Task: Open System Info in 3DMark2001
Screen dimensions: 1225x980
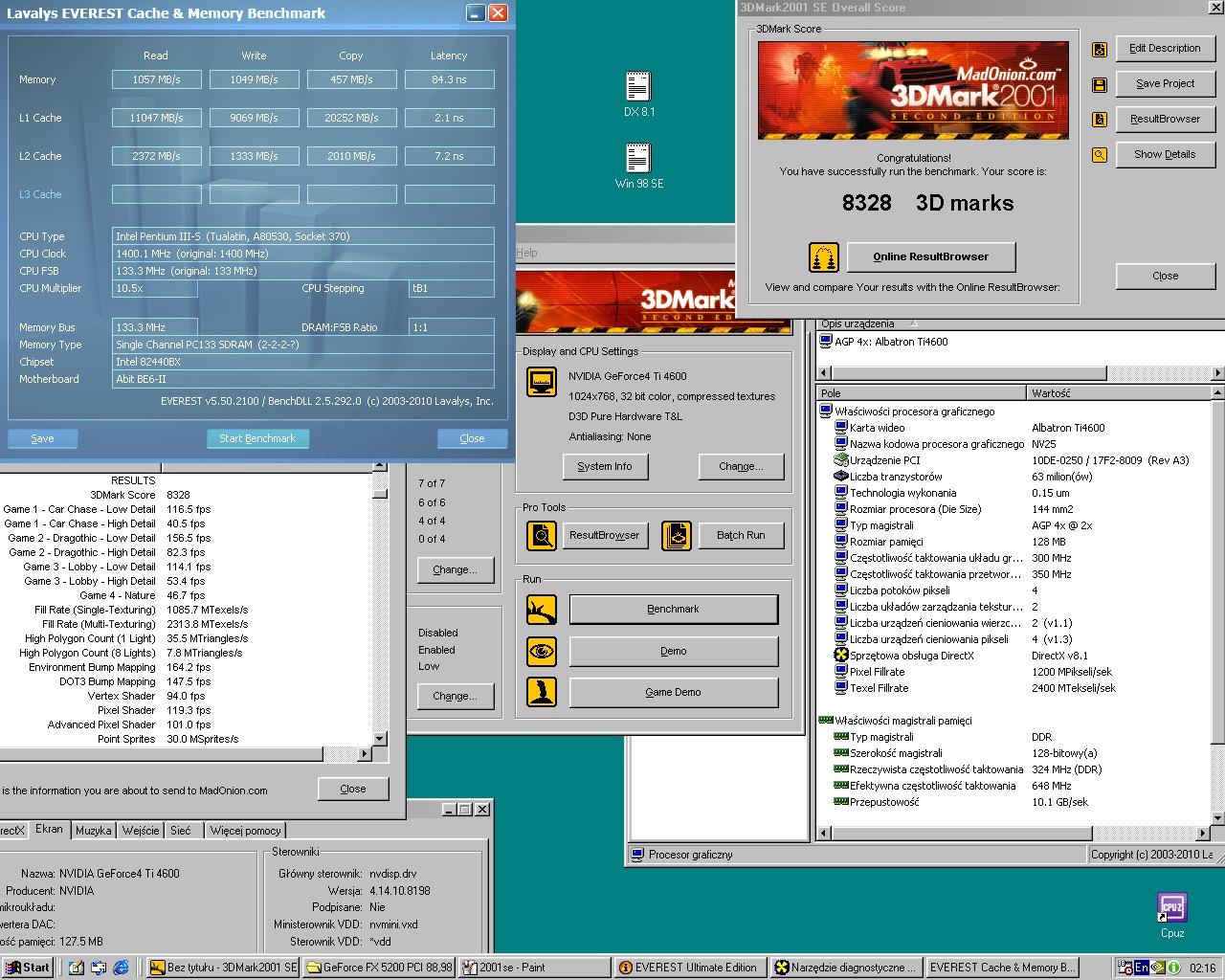Action: (x=605, y=466)
